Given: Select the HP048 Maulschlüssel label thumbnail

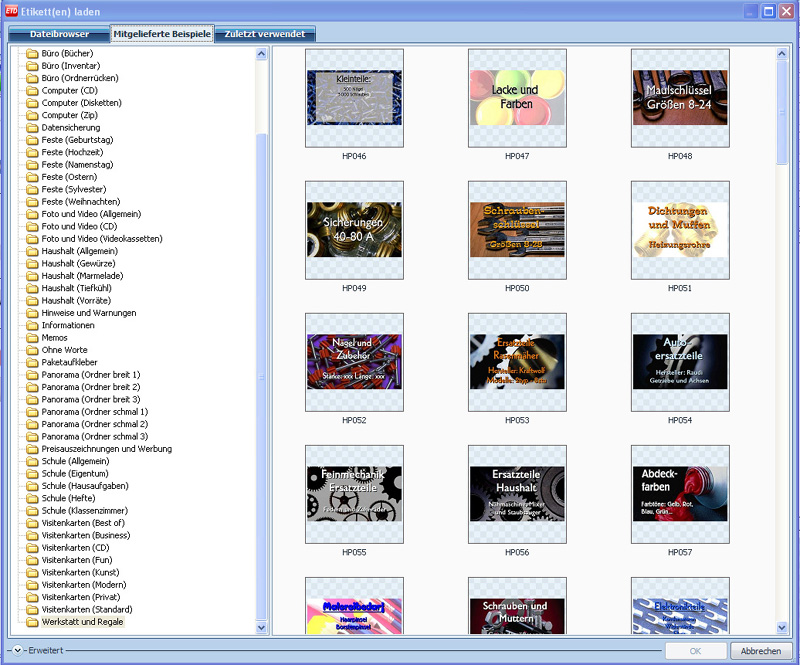Looking at the screenshot, I should tap(679, 98).
